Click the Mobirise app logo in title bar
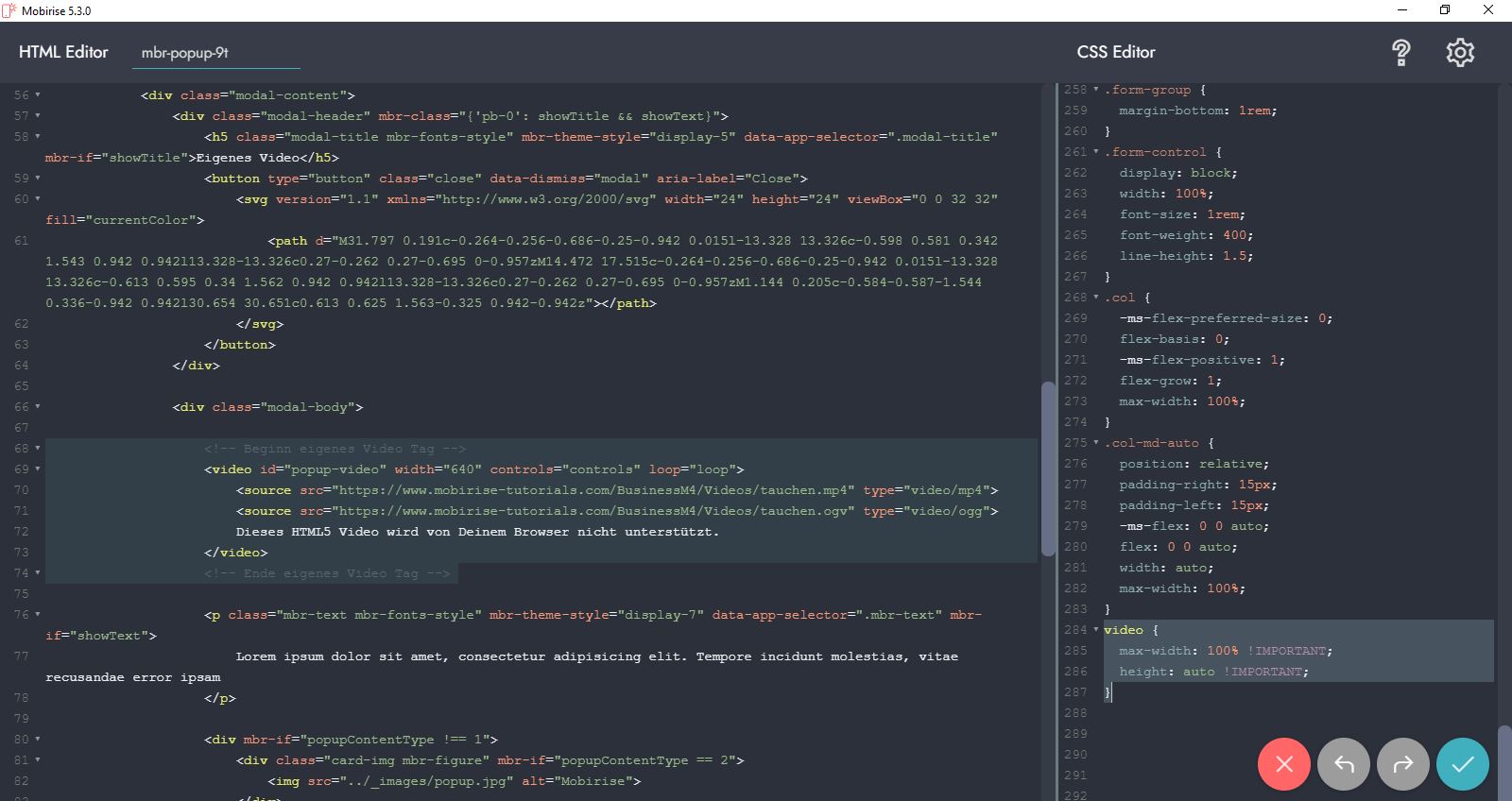 9,10
